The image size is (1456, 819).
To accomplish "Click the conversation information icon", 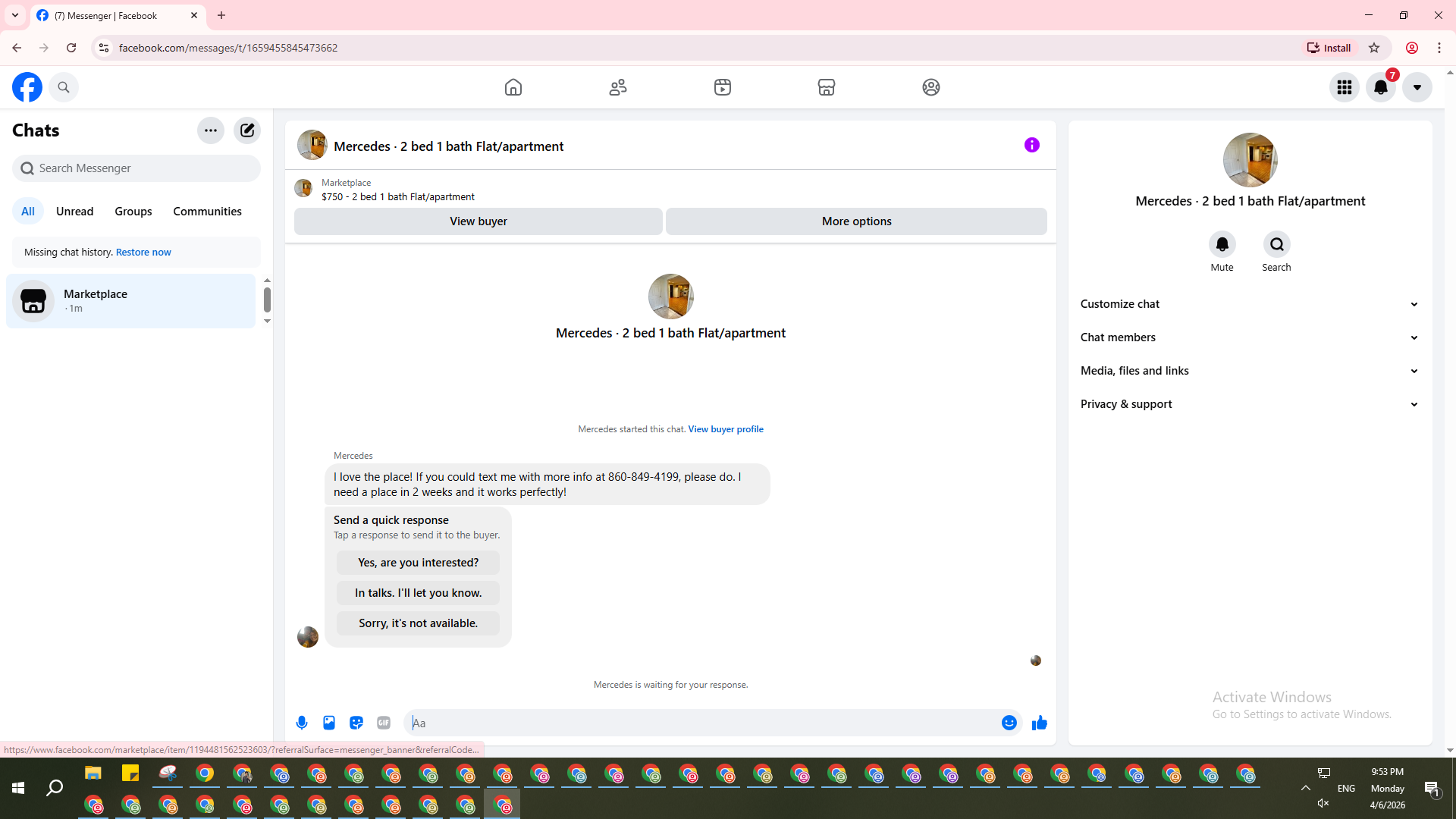I will coord(1032,145).
